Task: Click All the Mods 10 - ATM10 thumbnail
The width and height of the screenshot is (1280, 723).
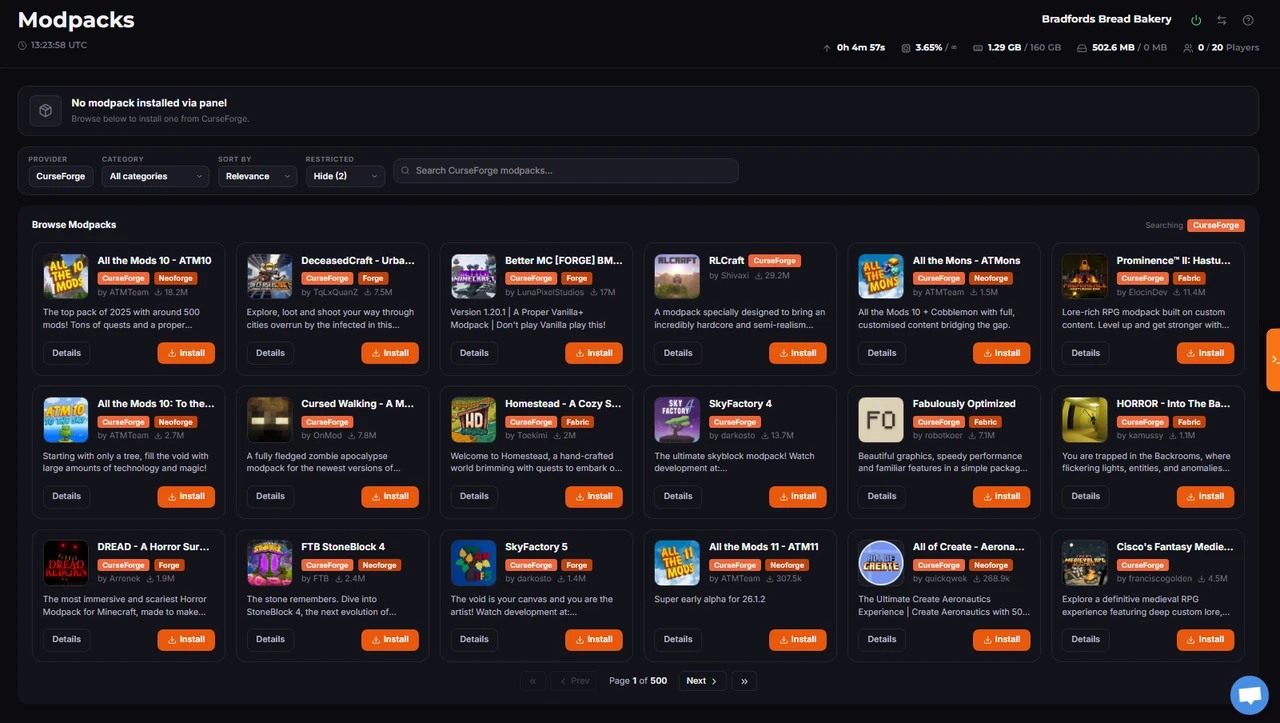Action: click(66, 276)
